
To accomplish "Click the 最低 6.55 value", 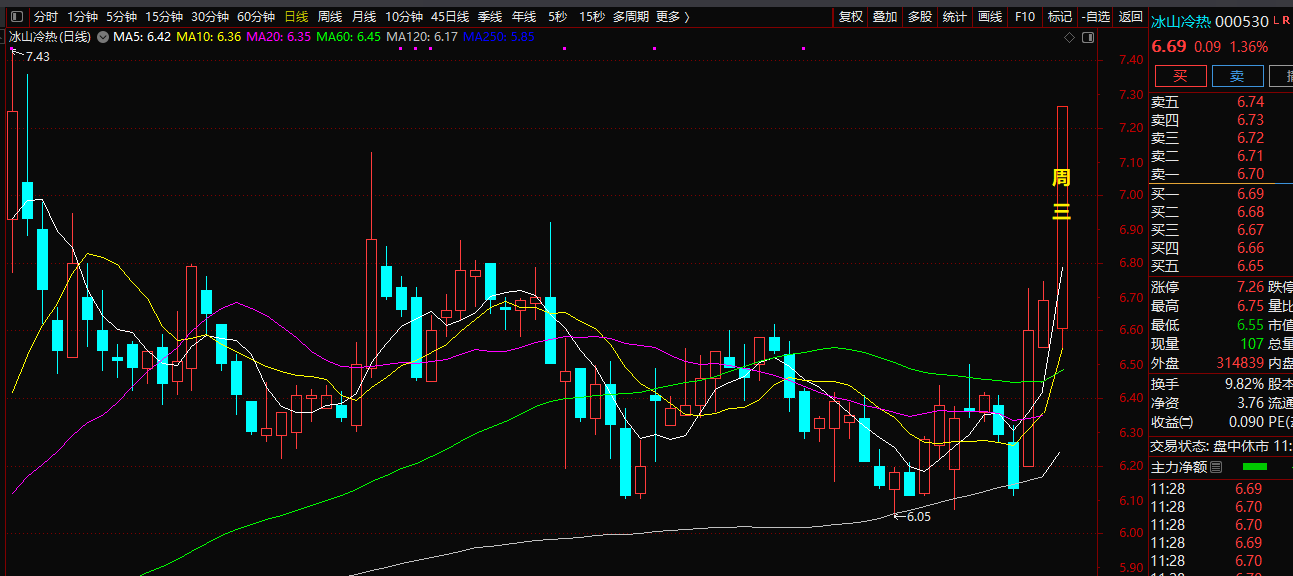I will pyautogui.click(x=1250, y=325).
